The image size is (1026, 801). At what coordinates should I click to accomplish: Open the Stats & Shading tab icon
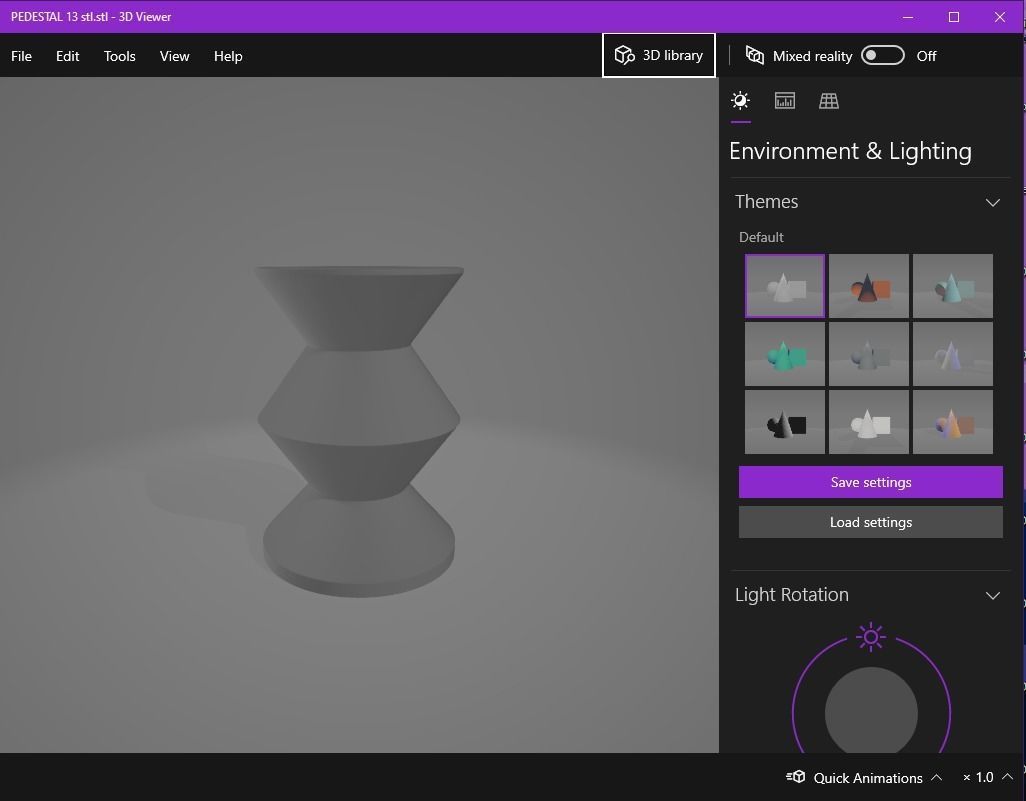pos(785,101)
